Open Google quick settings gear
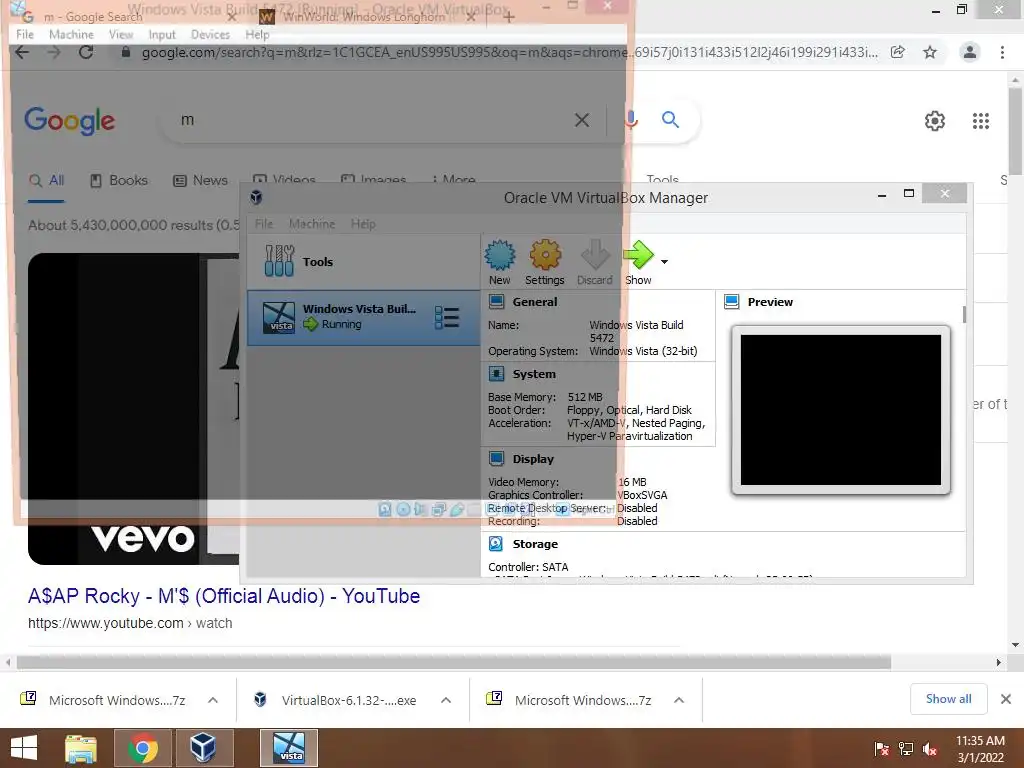Viewport: 1024px width, 768px height. (x=935, y=121)
